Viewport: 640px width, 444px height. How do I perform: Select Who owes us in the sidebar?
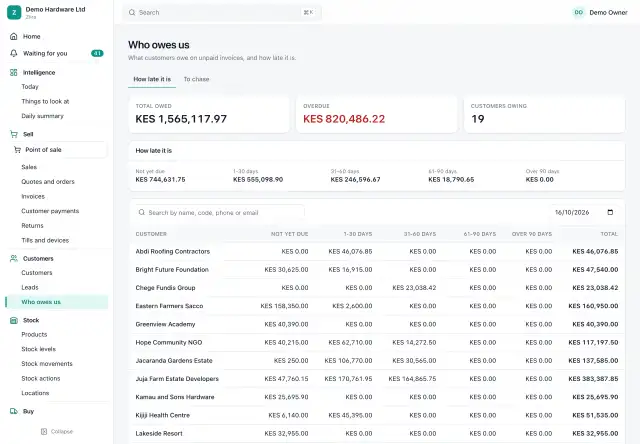57,302
